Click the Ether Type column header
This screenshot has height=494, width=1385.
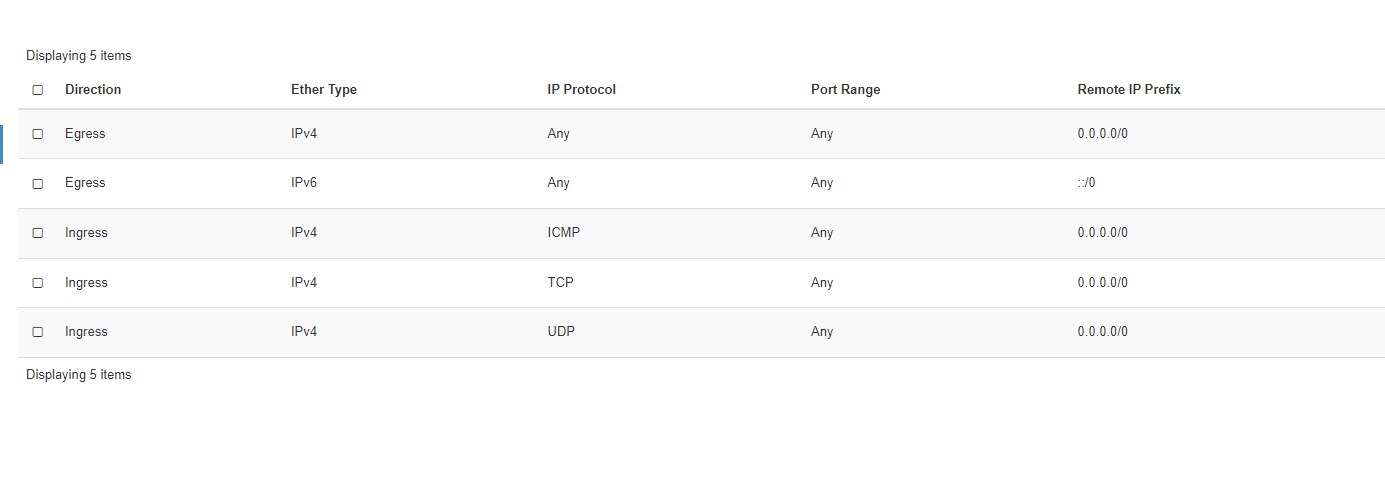pyautogui.click(x=324, y=90)
